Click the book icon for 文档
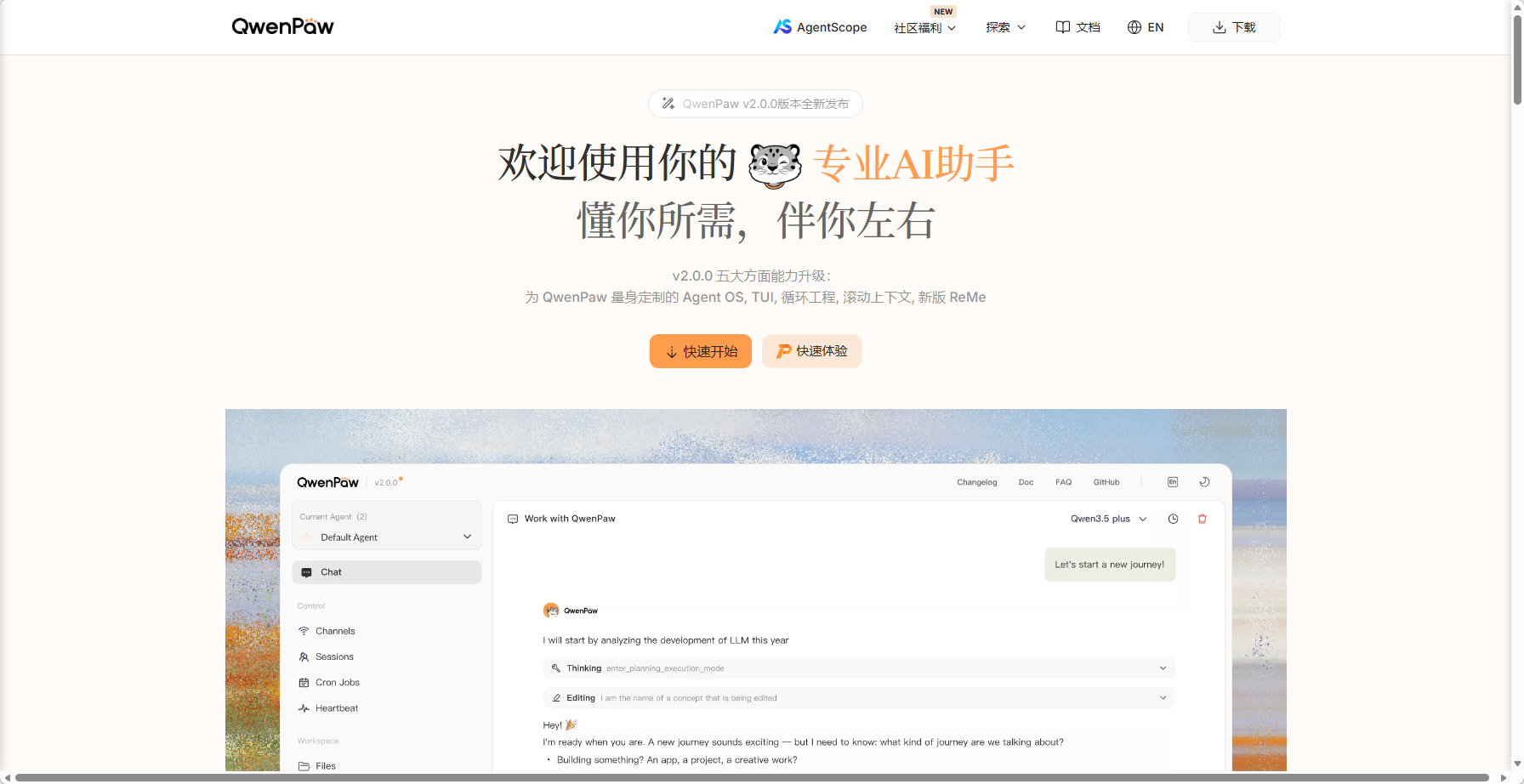The image size is (1524, 784). [1062, 27]
